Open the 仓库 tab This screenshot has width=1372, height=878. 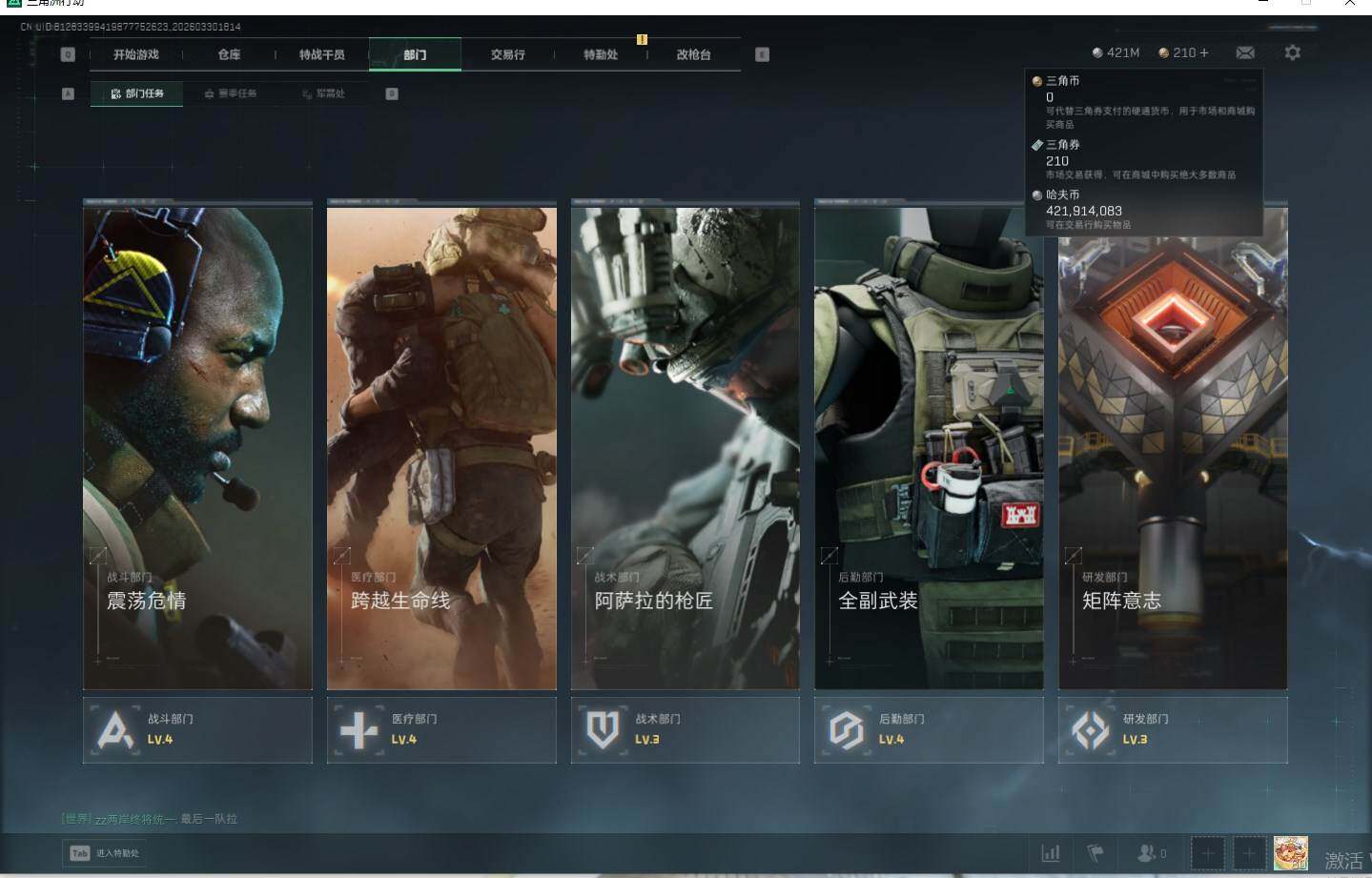click(229, 54)
